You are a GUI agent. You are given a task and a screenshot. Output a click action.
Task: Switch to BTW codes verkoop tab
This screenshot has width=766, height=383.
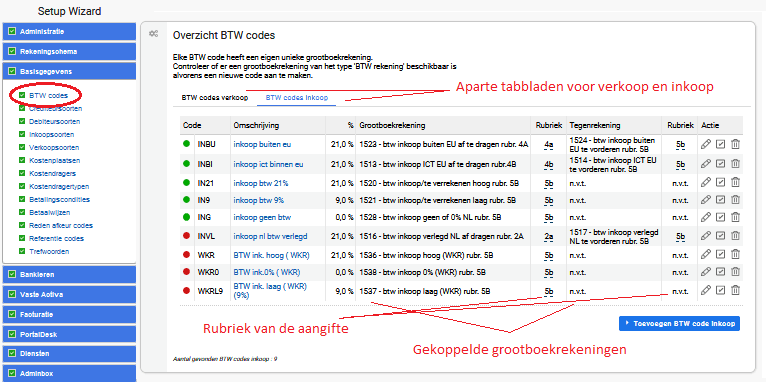pos(214,98)
